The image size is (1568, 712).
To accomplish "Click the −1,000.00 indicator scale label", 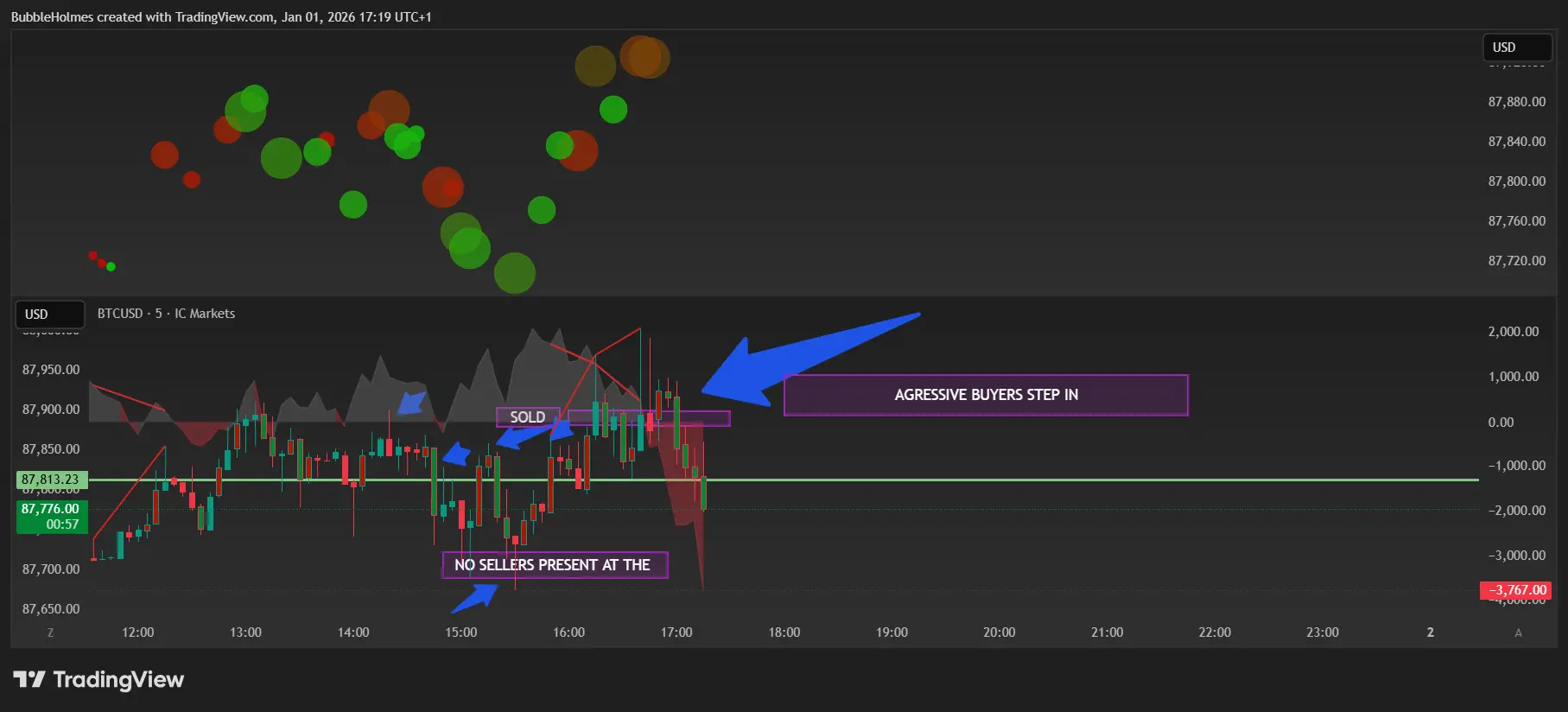I will (1516, 466).
